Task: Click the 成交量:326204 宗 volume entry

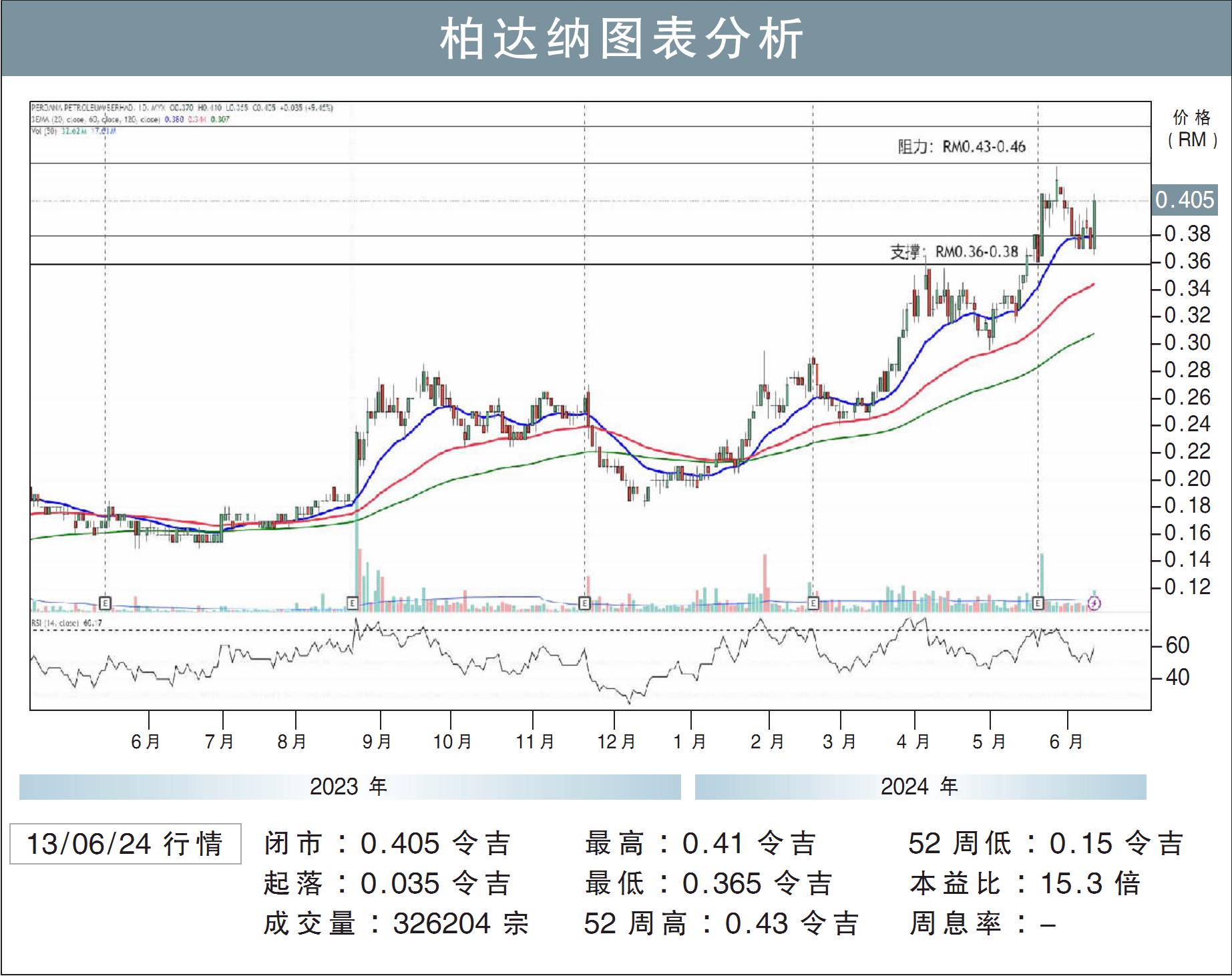Action: coord(396,924)
